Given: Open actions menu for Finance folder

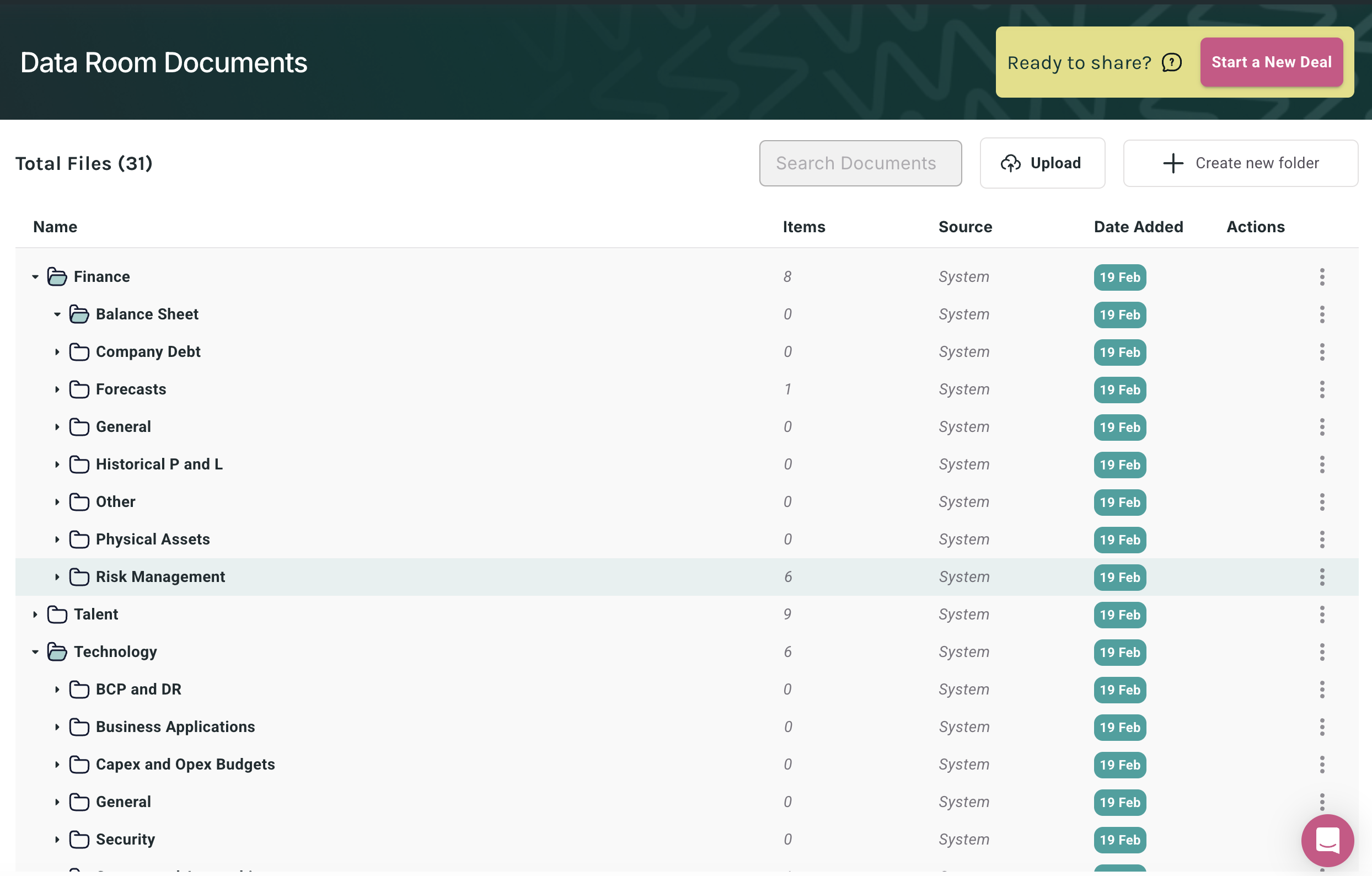Looking at the screenshot, I should (1322, 277).
